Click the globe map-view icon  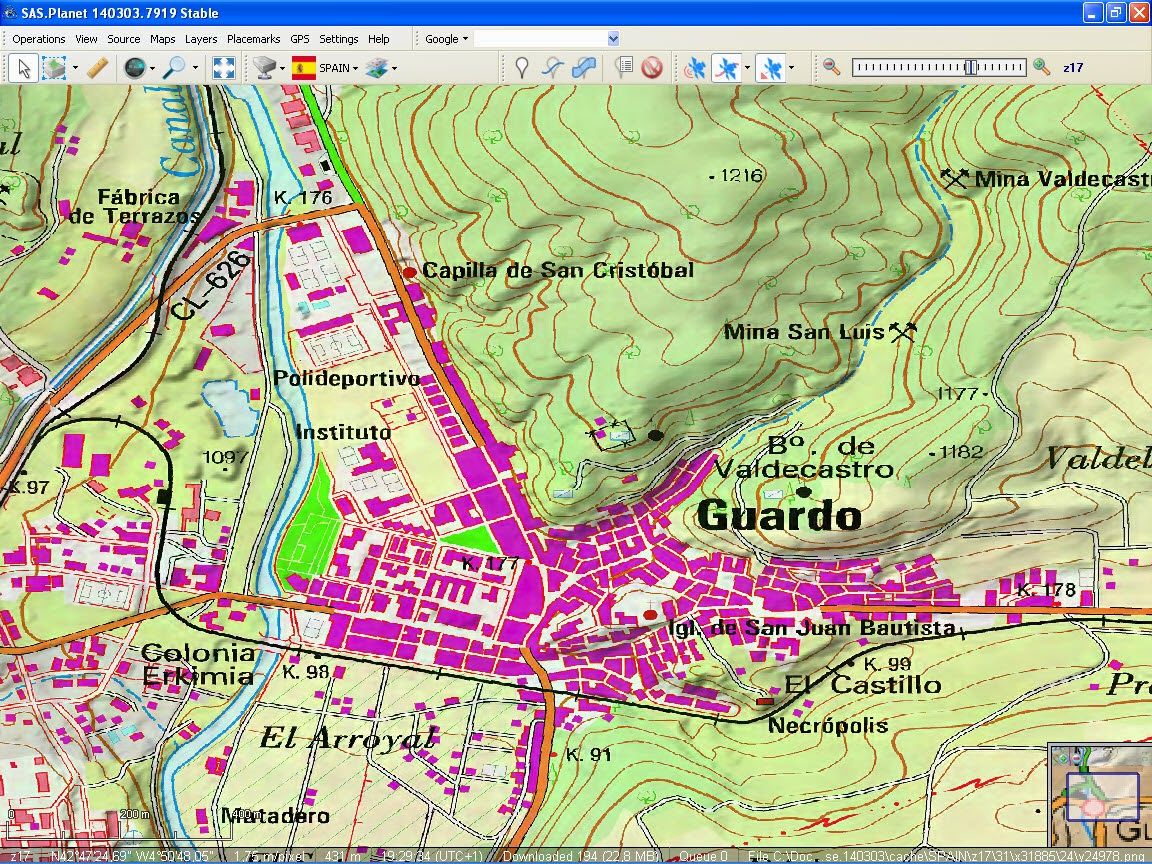tap(135, 68)
